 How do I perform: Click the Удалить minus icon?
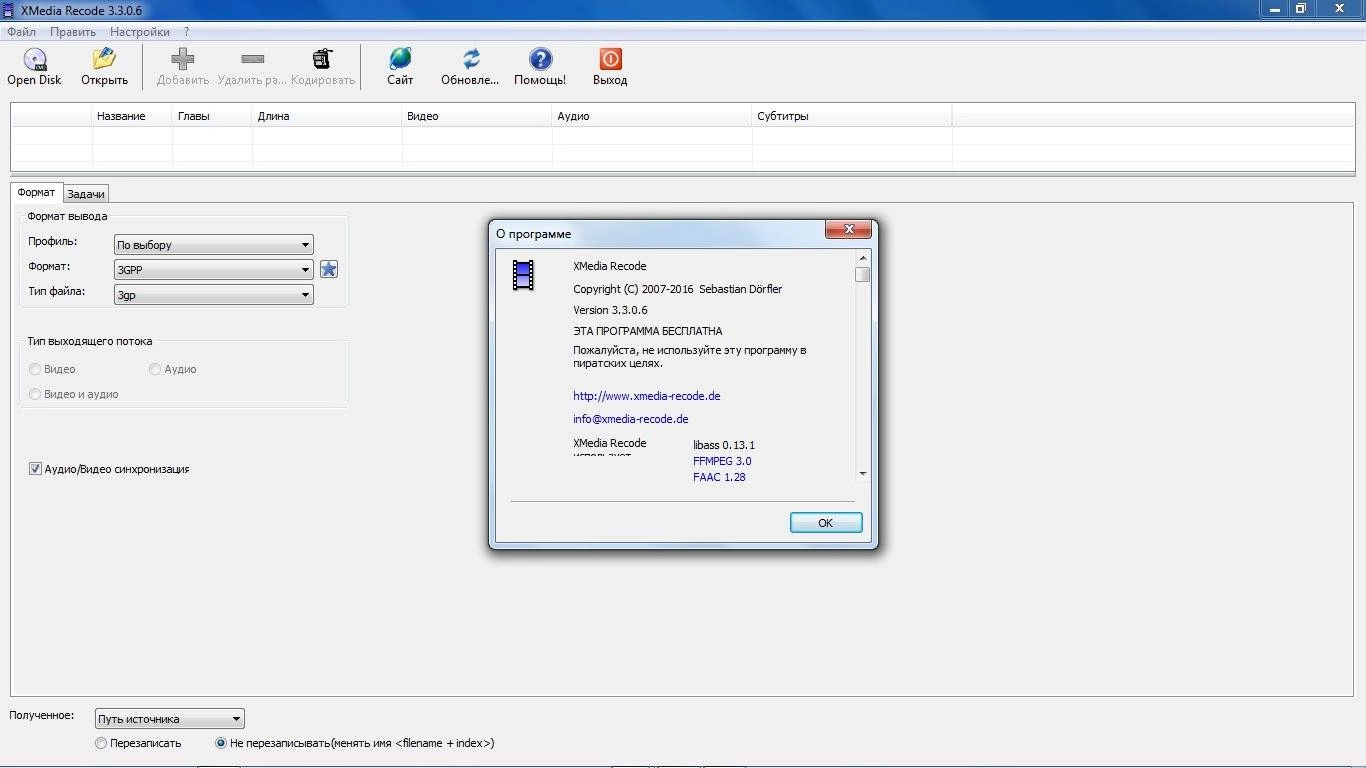(253, 59)
